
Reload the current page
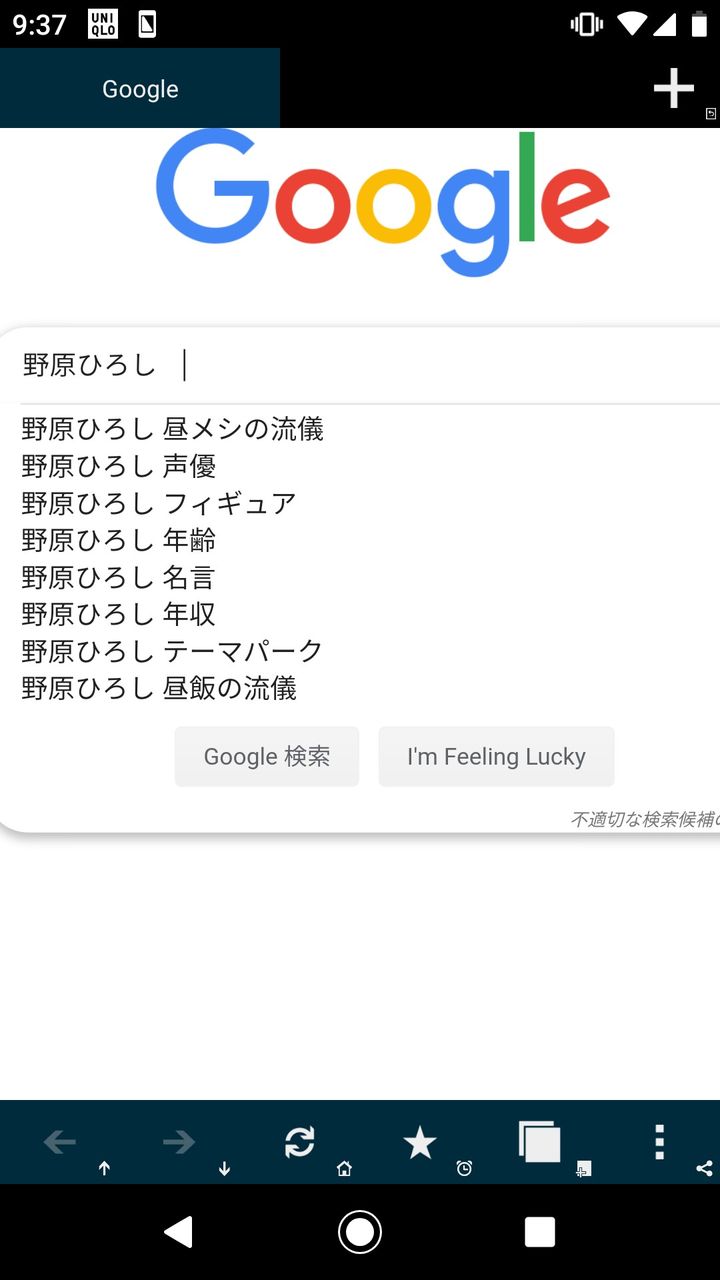300,1141
